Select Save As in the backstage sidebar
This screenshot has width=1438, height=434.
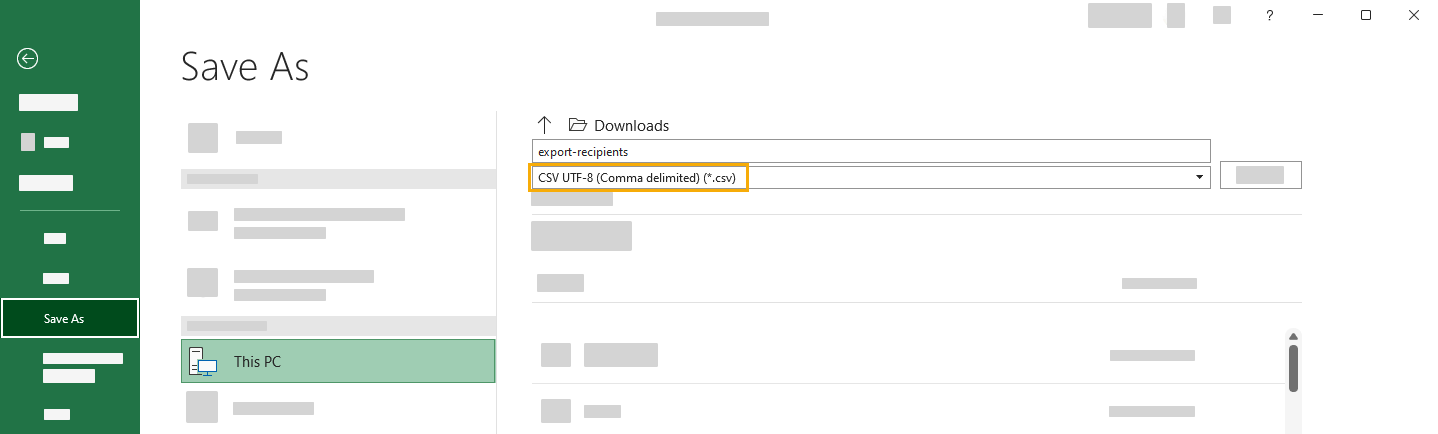click(70, 319)
